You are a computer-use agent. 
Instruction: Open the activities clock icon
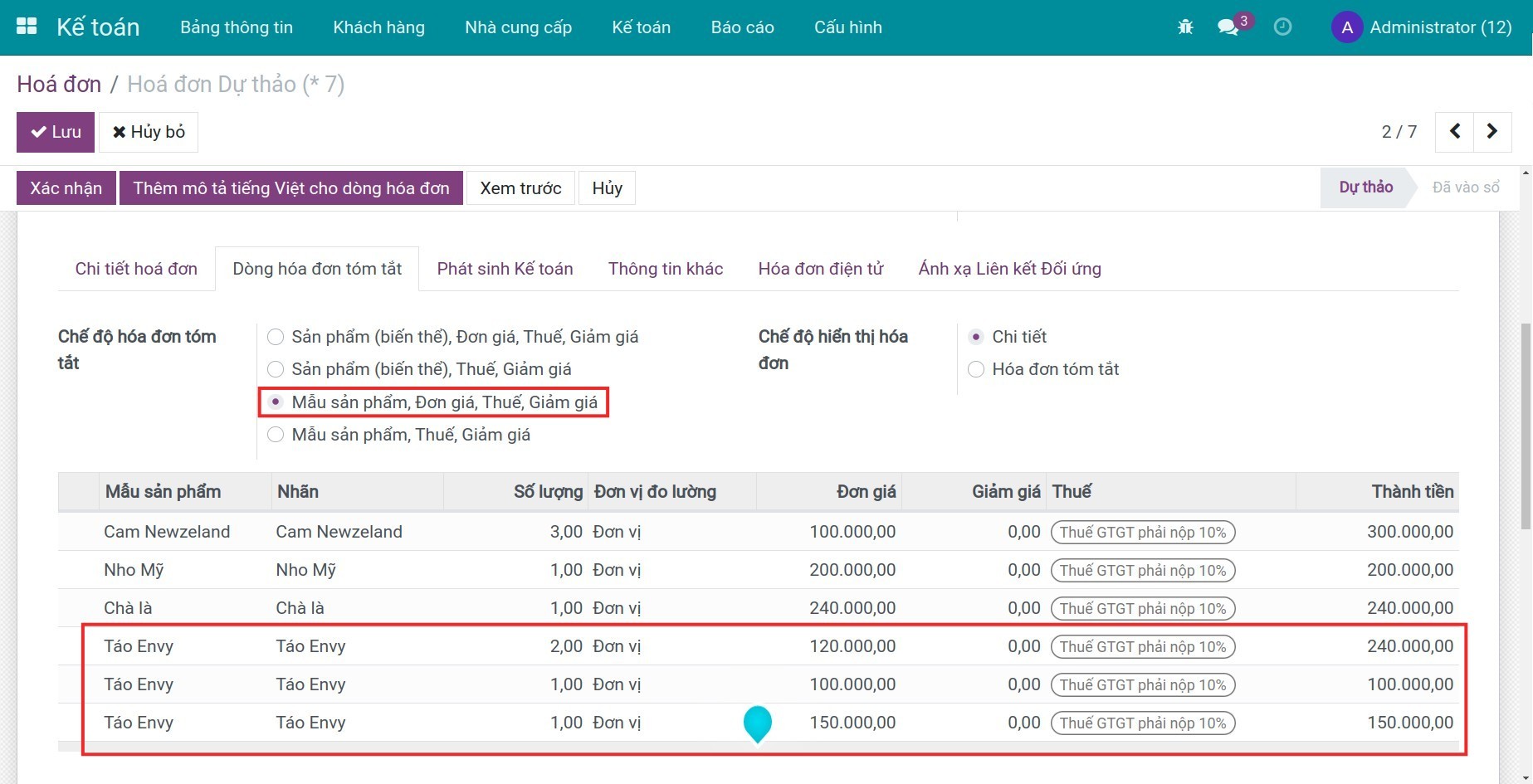tap(1282, 27)
